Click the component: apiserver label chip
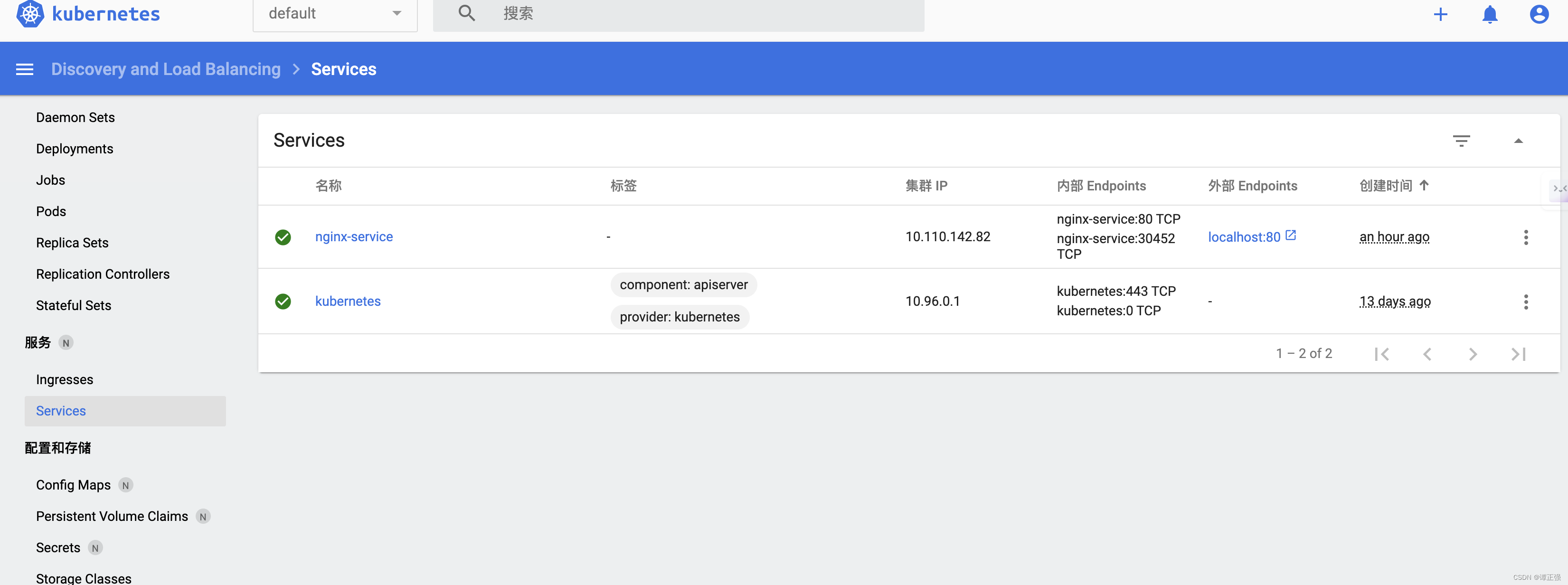Viewport: 1568px width, 585px height. coord(683,285)
